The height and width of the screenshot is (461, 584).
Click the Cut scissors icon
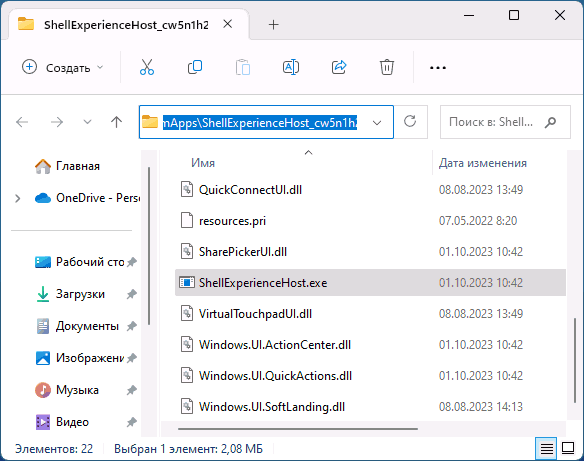click(147, 67)
